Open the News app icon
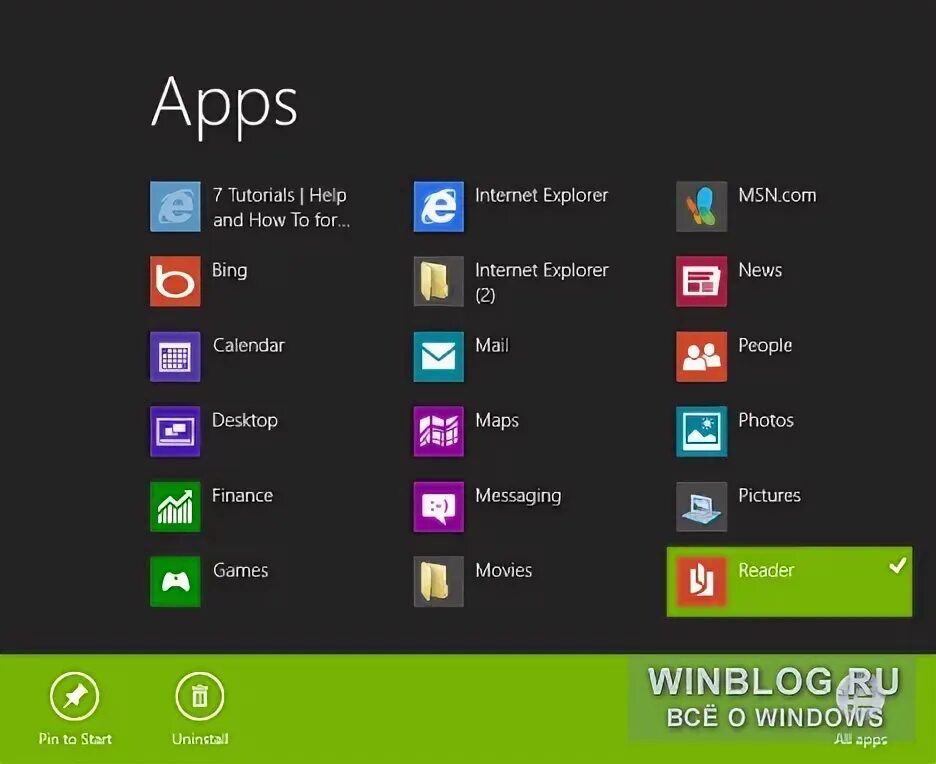The width and height of the screenshot is (936, 764). (x=701, y=281)
